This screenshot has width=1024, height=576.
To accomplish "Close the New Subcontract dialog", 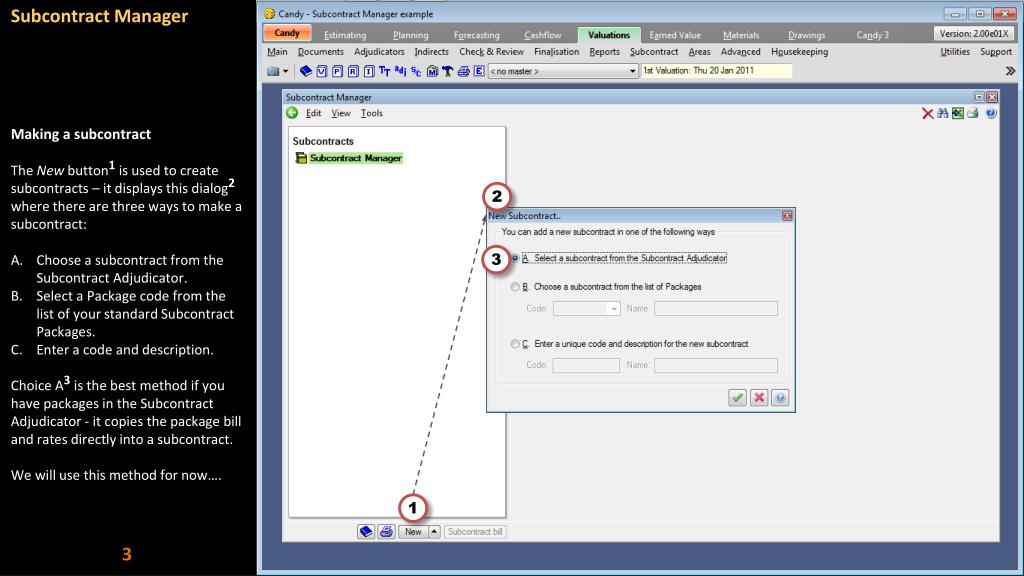I will point(787,216).
